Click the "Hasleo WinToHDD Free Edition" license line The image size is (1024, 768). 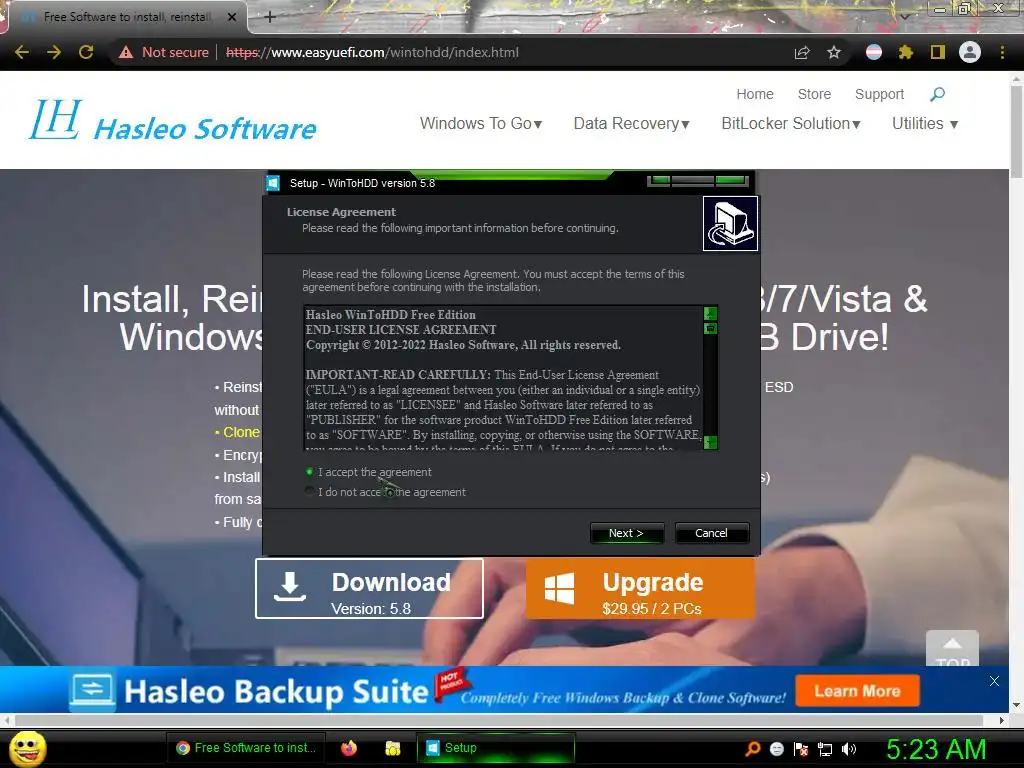pyautogui.click(x=391, y=315)
